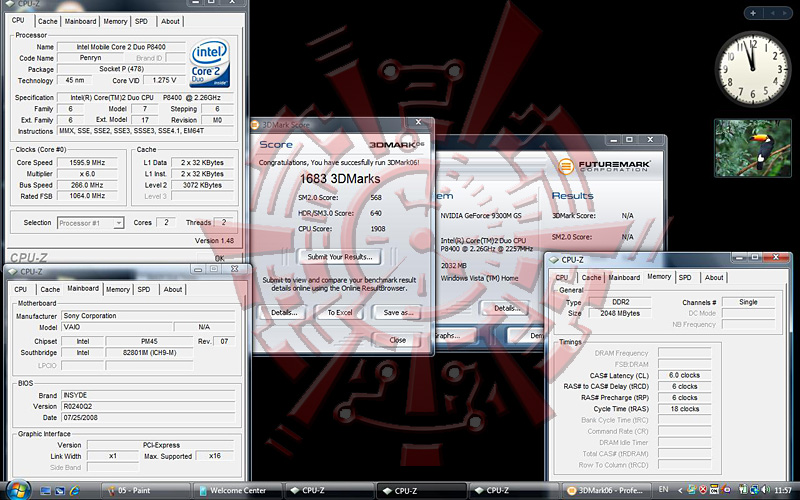
Task: Open the Windows Start orb
Action: 19,490
